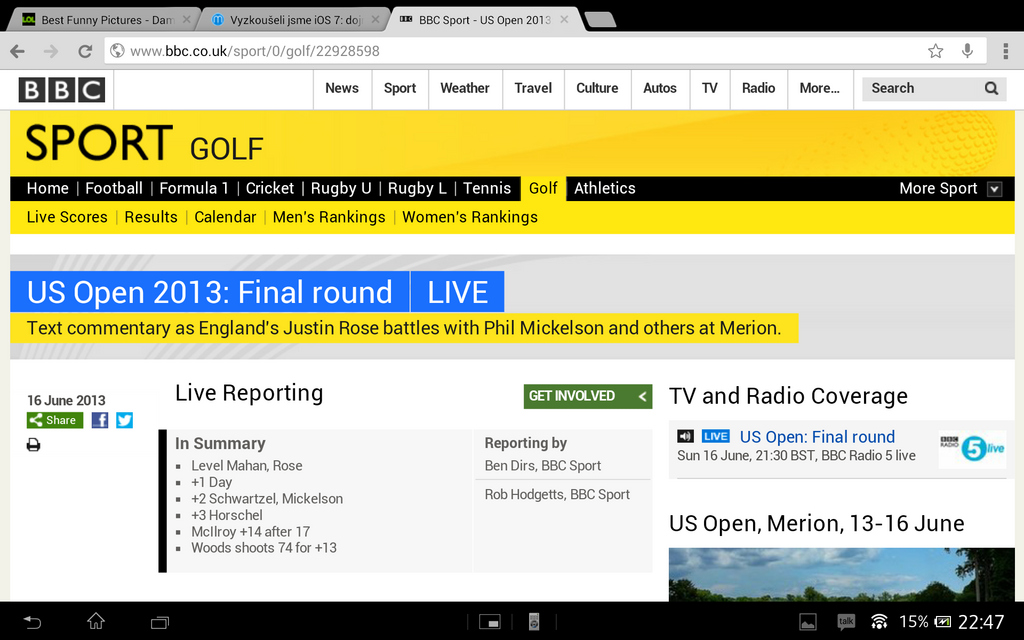The height and width of the screenshot is (640, 1024).
Task: Open the More… BBC navigation menu
Action: [819, 88]
